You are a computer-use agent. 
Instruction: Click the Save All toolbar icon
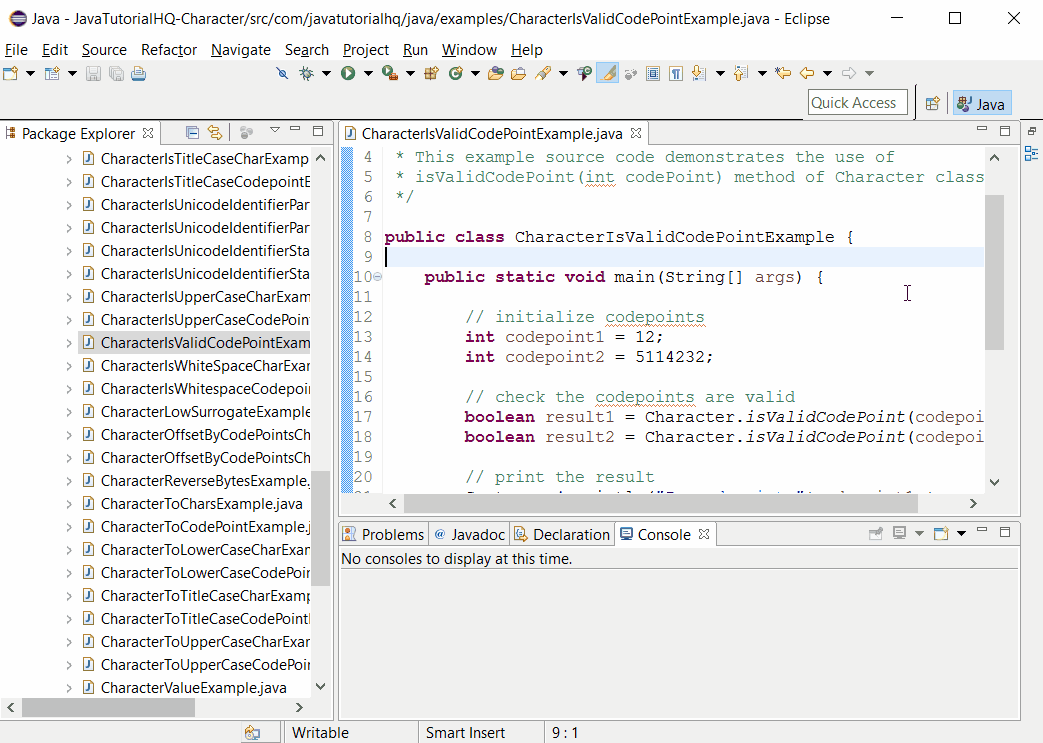[116, 73]
